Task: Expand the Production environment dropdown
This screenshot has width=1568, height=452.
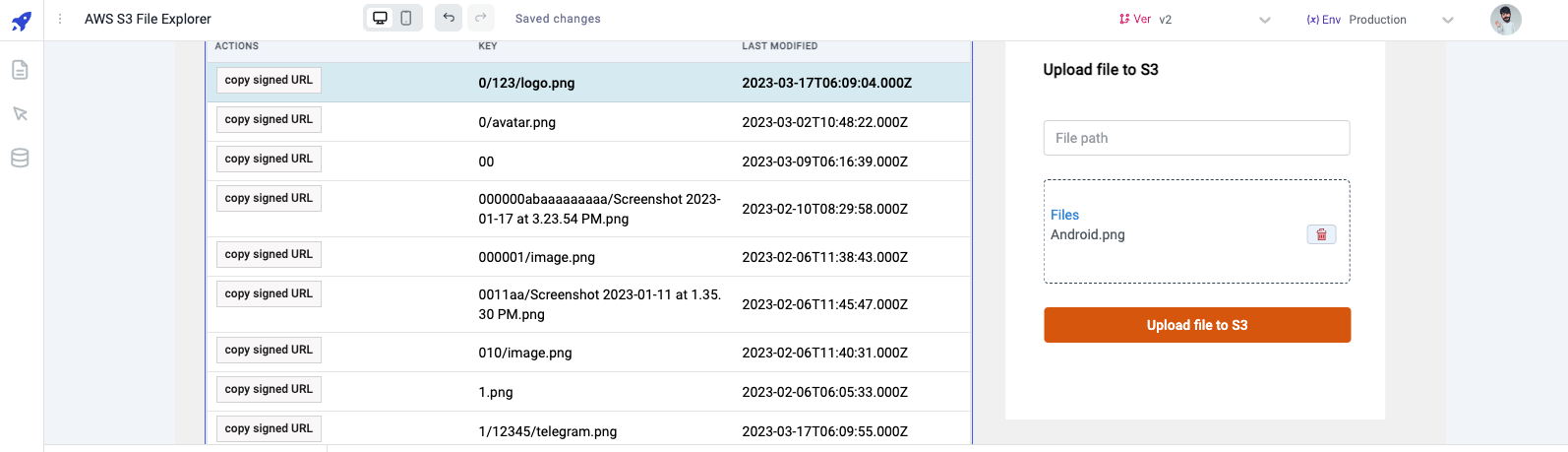Action: [x=1447, y=20]
